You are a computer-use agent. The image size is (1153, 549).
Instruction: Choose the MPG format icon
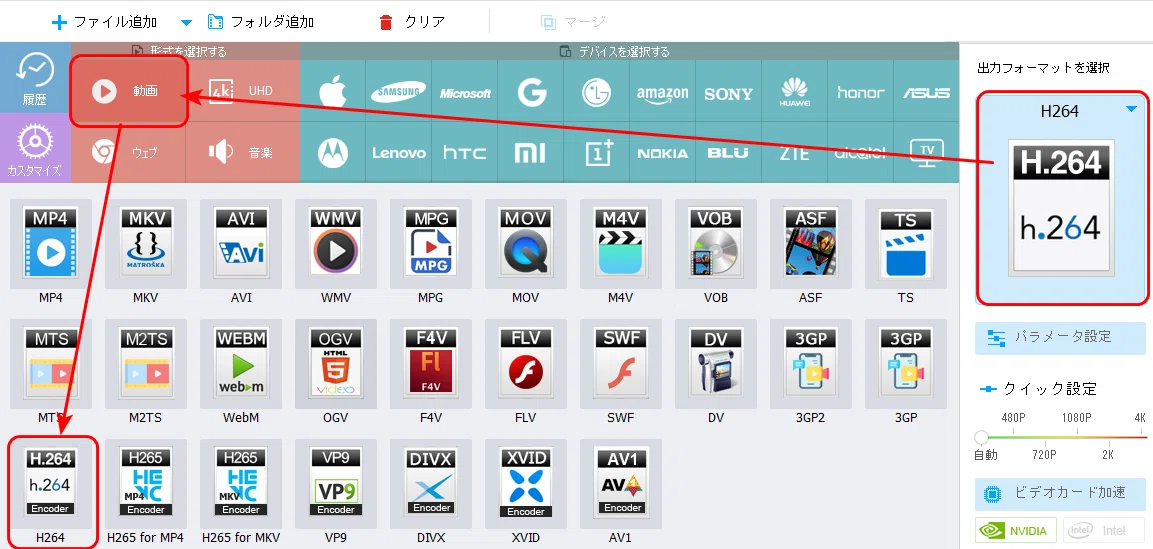[431, 243]
